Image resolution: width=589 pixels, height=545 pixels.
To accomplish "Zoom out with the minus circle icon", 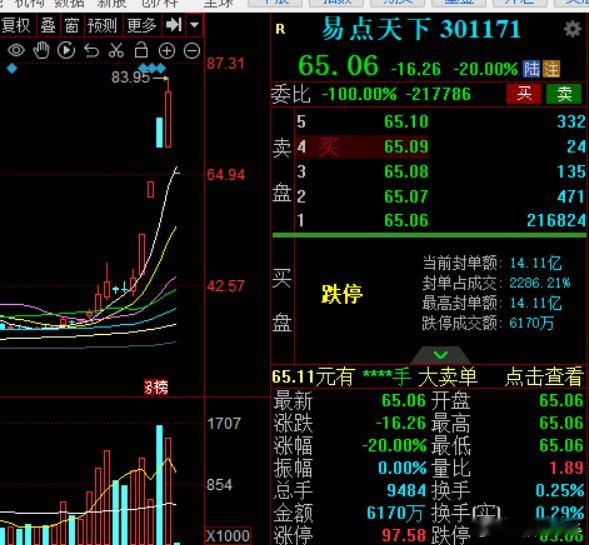I will (x=192, y=51).
